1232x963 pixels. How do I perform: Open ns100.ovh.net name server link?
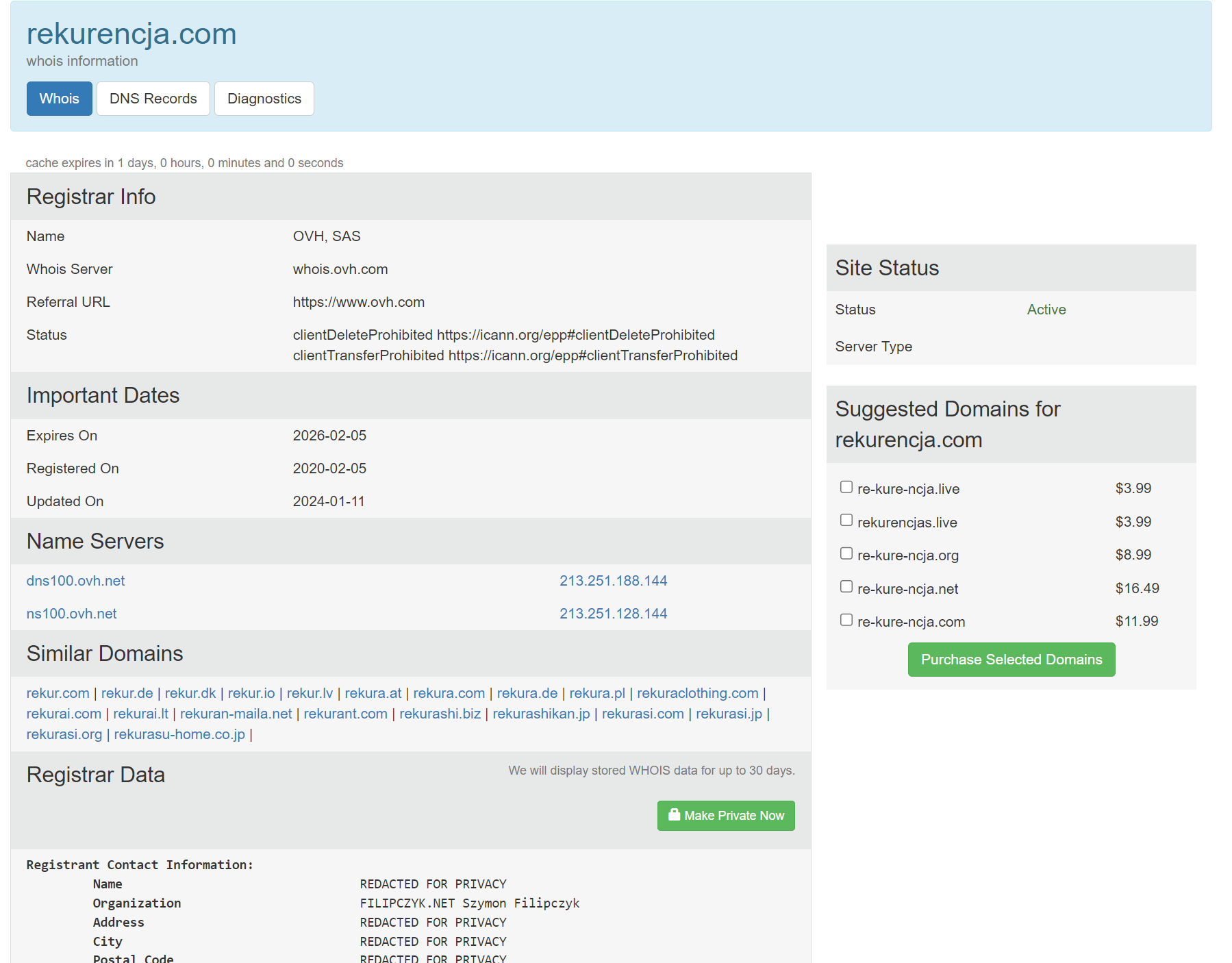pyautogui.click(x=71, y=614)
